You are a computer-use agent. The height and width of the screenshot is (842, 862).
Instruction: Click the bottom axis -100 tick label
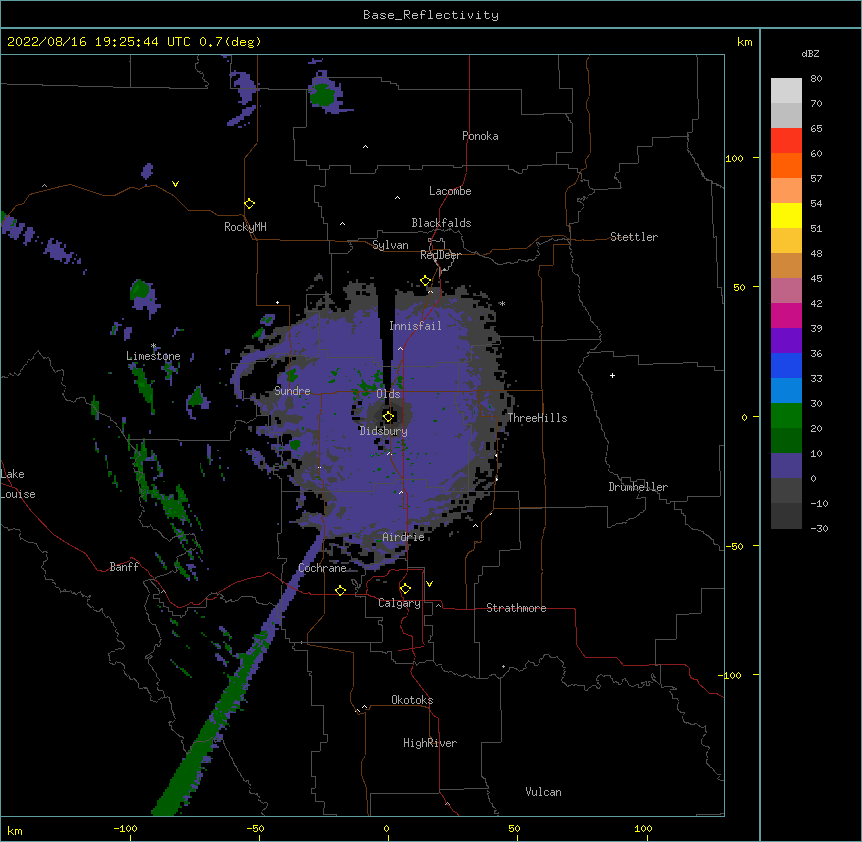tap(125, 828)
